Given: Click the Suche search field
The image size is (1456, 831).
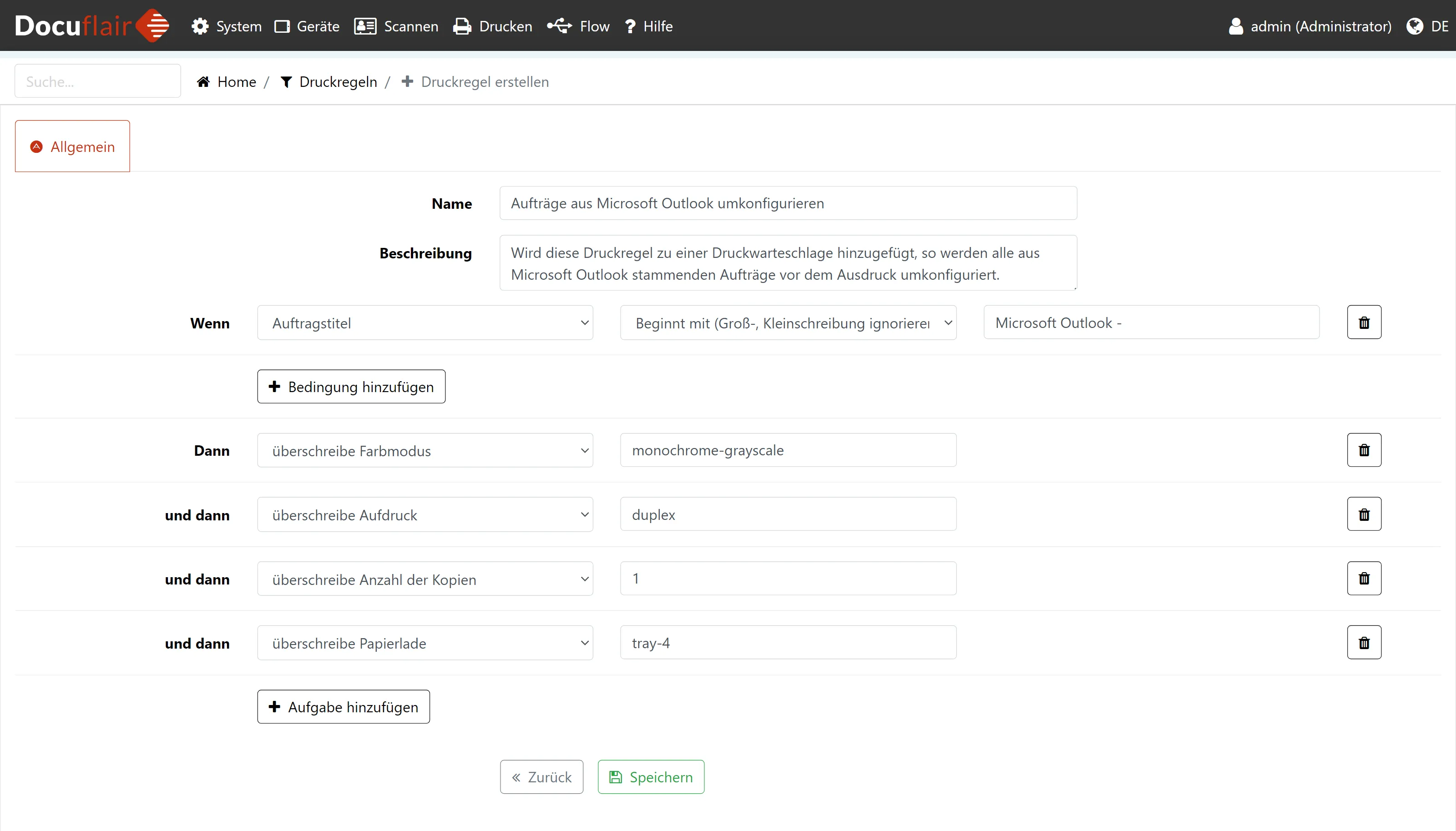Looking at the screenshot, I should (x=98, y=81).
